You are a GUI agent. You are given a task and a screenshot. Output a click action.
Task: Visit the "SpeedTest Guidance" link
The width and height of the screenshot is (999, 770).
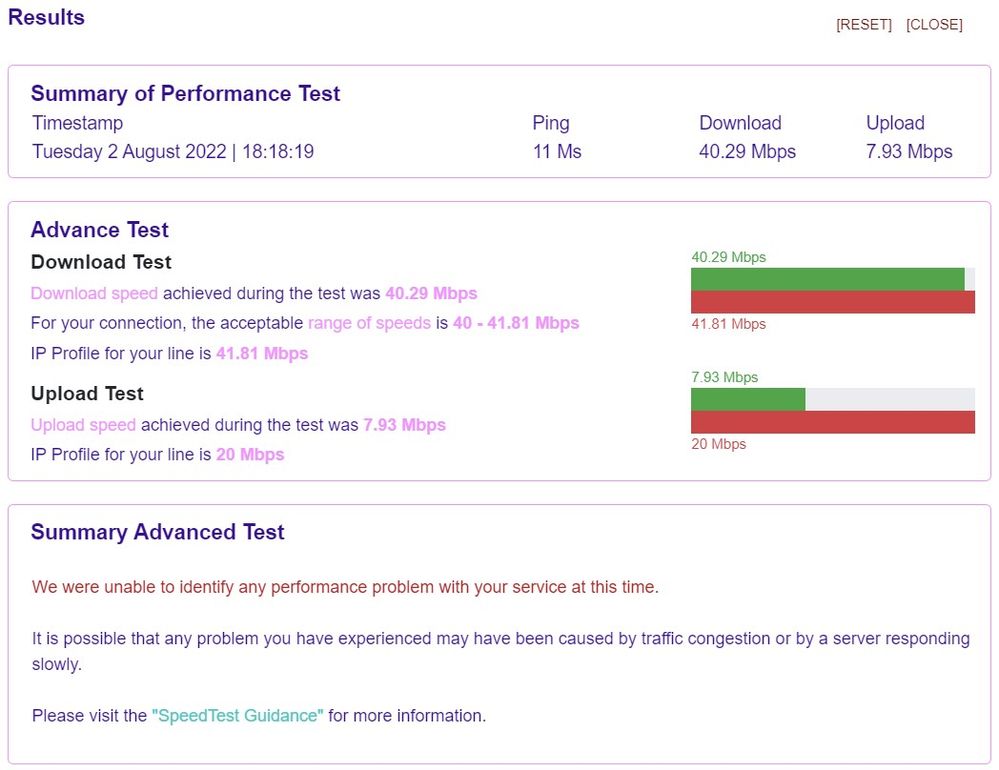[x=237, y=716]
